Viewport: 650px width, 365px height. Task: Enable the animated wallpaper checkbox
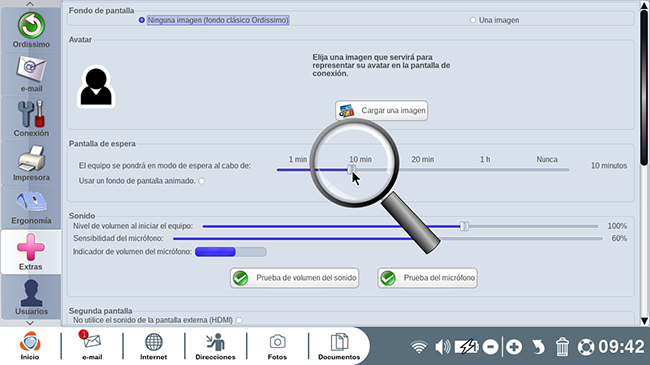(202, 181)
